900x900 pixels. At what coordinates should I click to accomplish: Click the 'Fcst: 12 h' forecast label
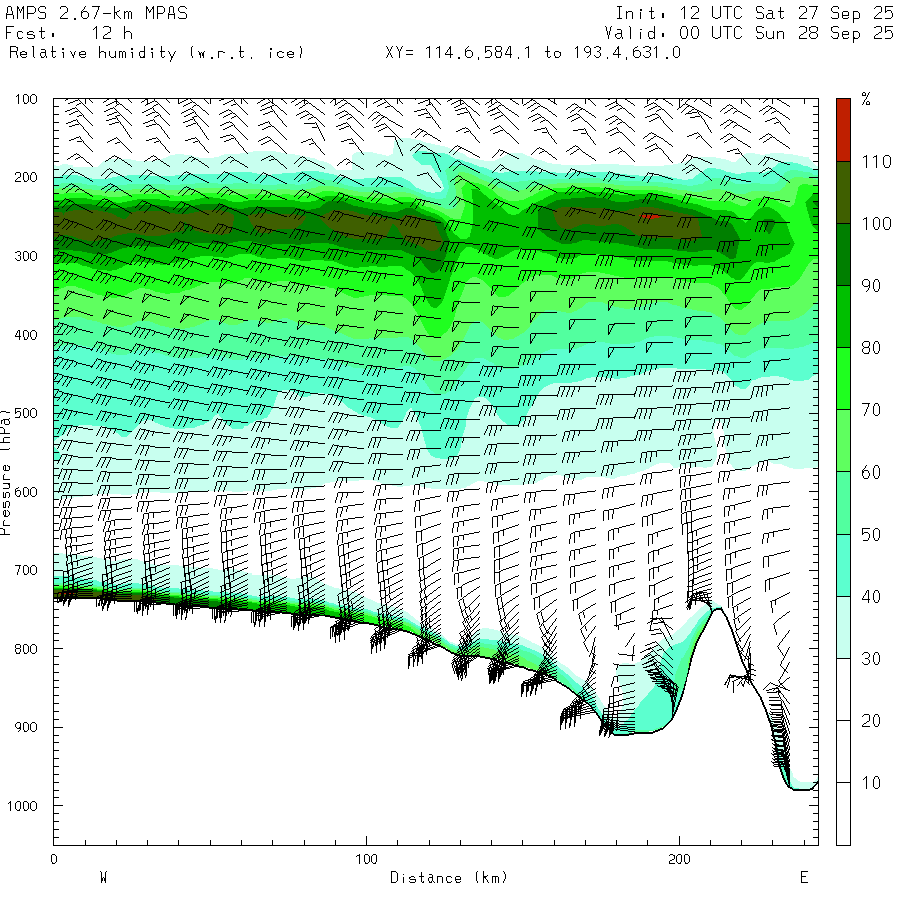click(69, 33)
